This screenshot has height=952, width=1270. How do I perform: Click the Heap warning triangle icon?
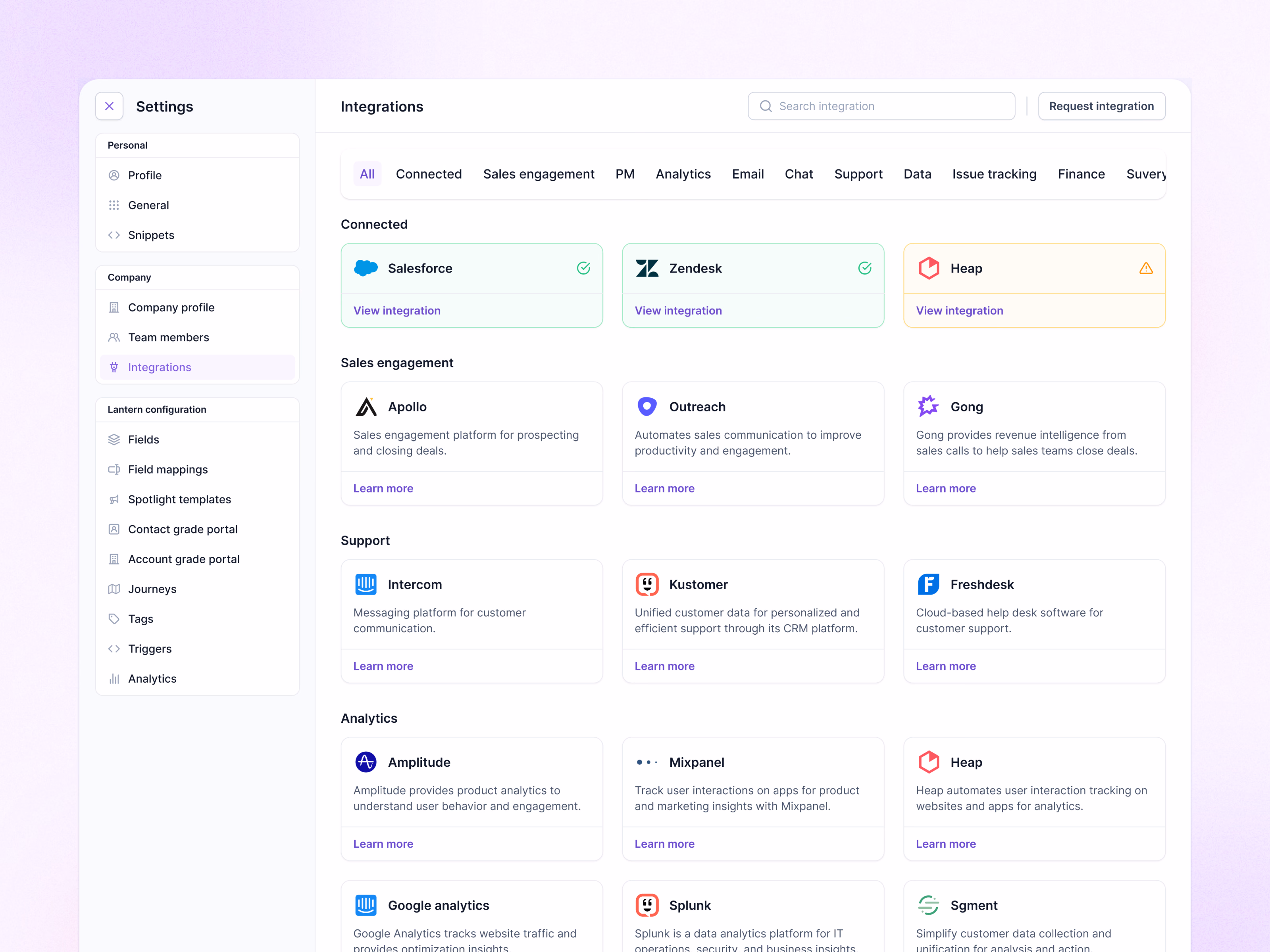point(1145,268)
